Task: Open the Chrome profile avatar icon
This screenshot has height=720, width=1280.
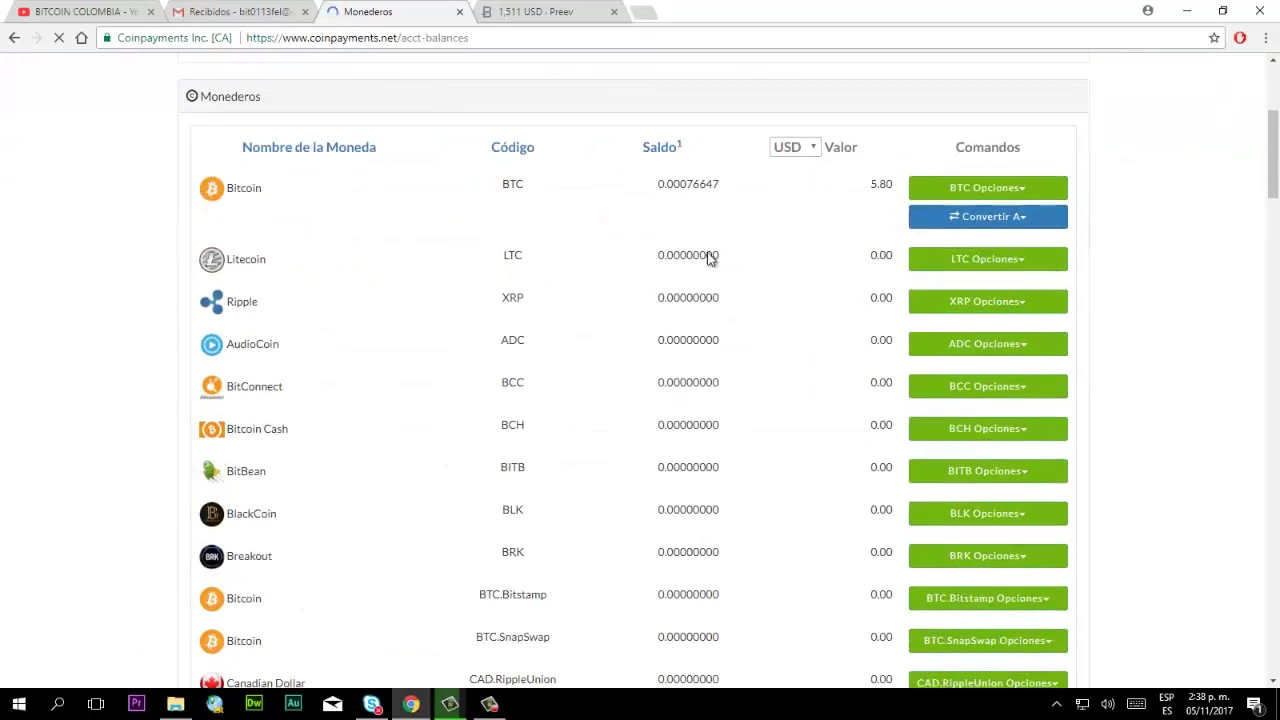Action: (1148, 11)
